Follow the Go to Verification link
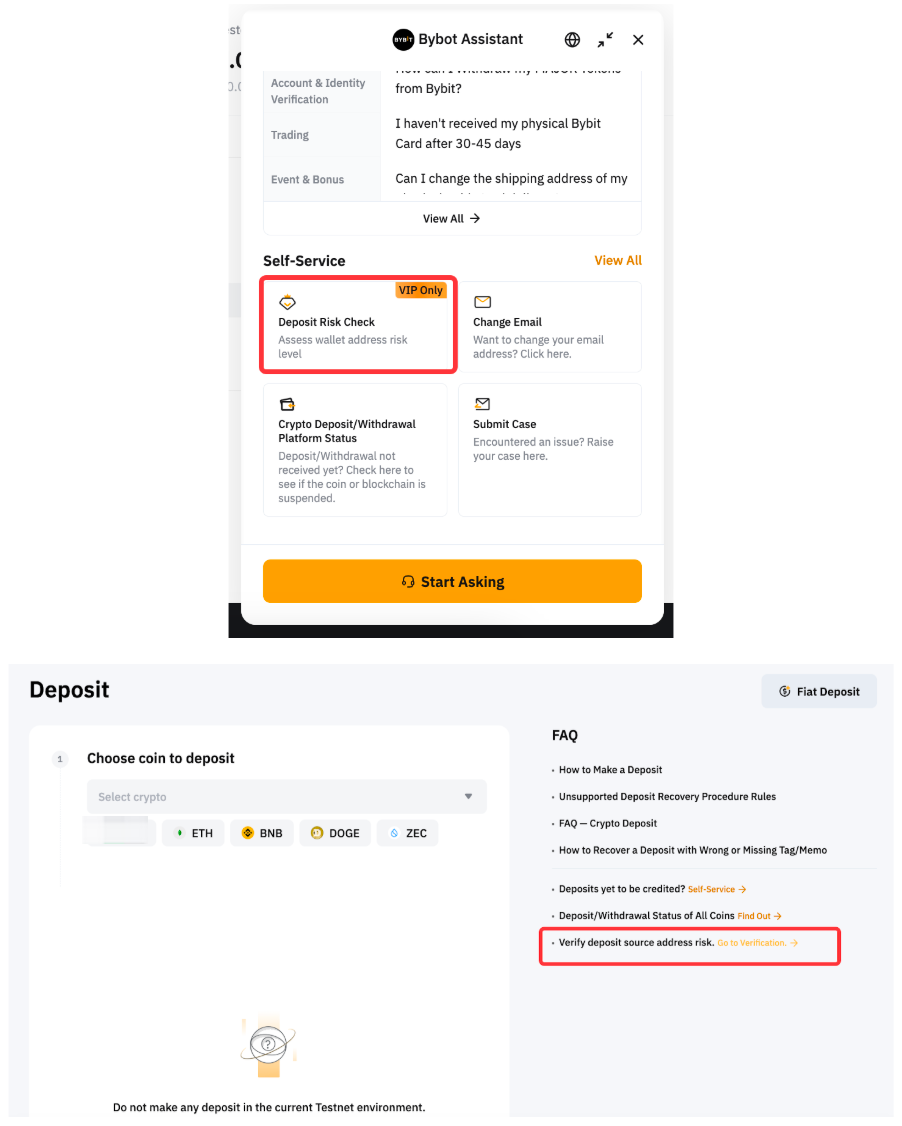 click(x=757, y=943)
